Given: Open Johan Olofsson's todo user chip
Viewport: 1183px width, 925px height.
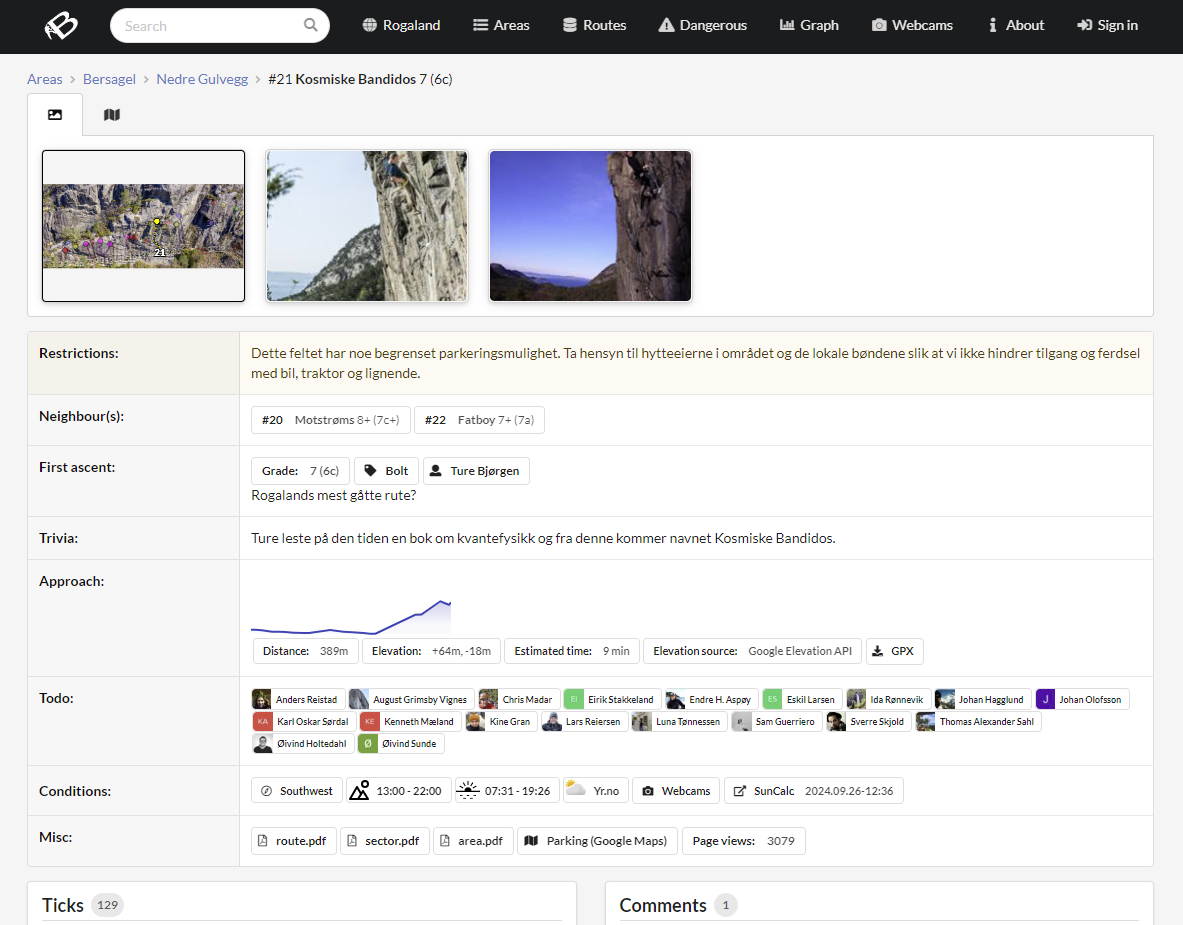Looking at the screenshot, I should coord(1082,699).
